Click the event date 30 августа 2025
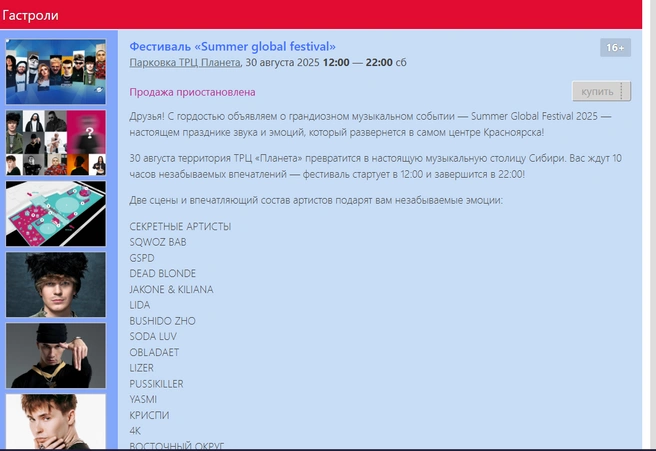 coord(282,63)
